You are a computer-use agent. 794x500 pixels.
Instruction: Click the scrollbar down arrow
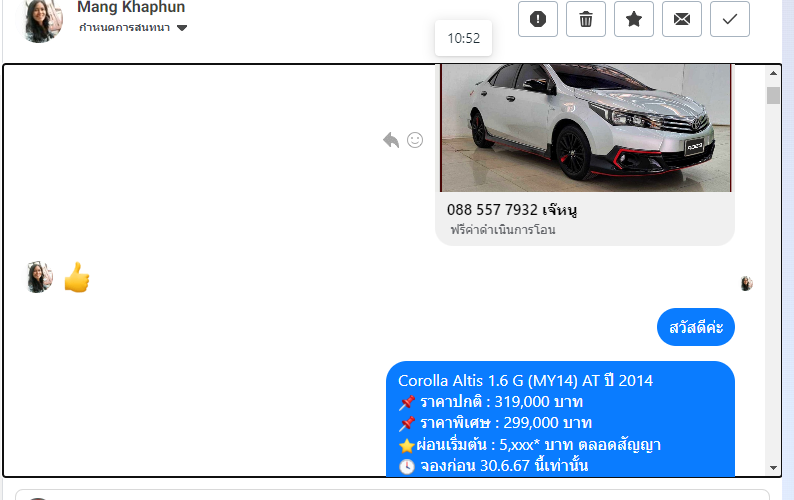(773, 468)
